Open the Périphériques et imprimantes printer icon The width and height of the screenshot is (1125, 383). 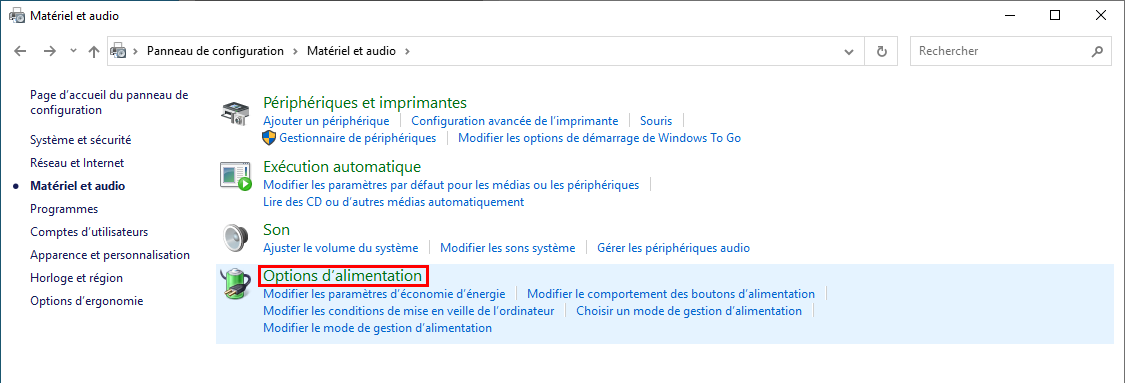click(x=236, y=113)
